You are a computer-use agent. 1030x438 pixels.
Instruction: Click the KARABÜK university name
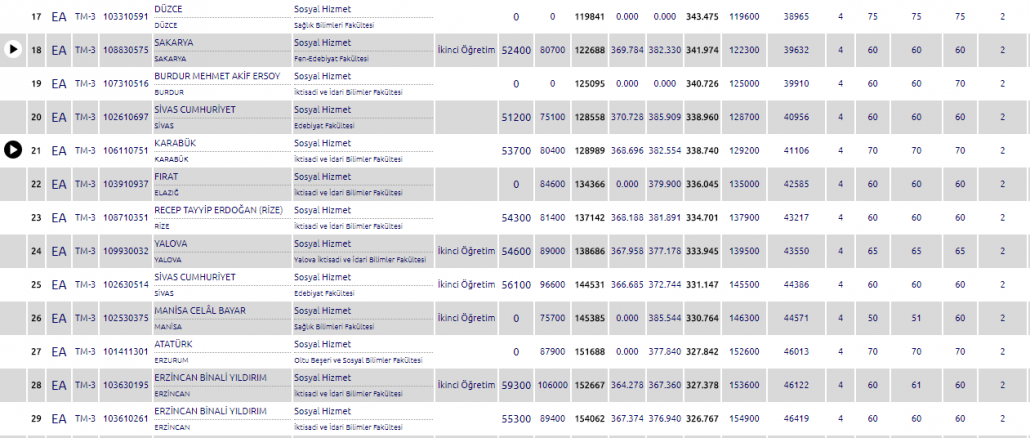(x=175, y=143)
